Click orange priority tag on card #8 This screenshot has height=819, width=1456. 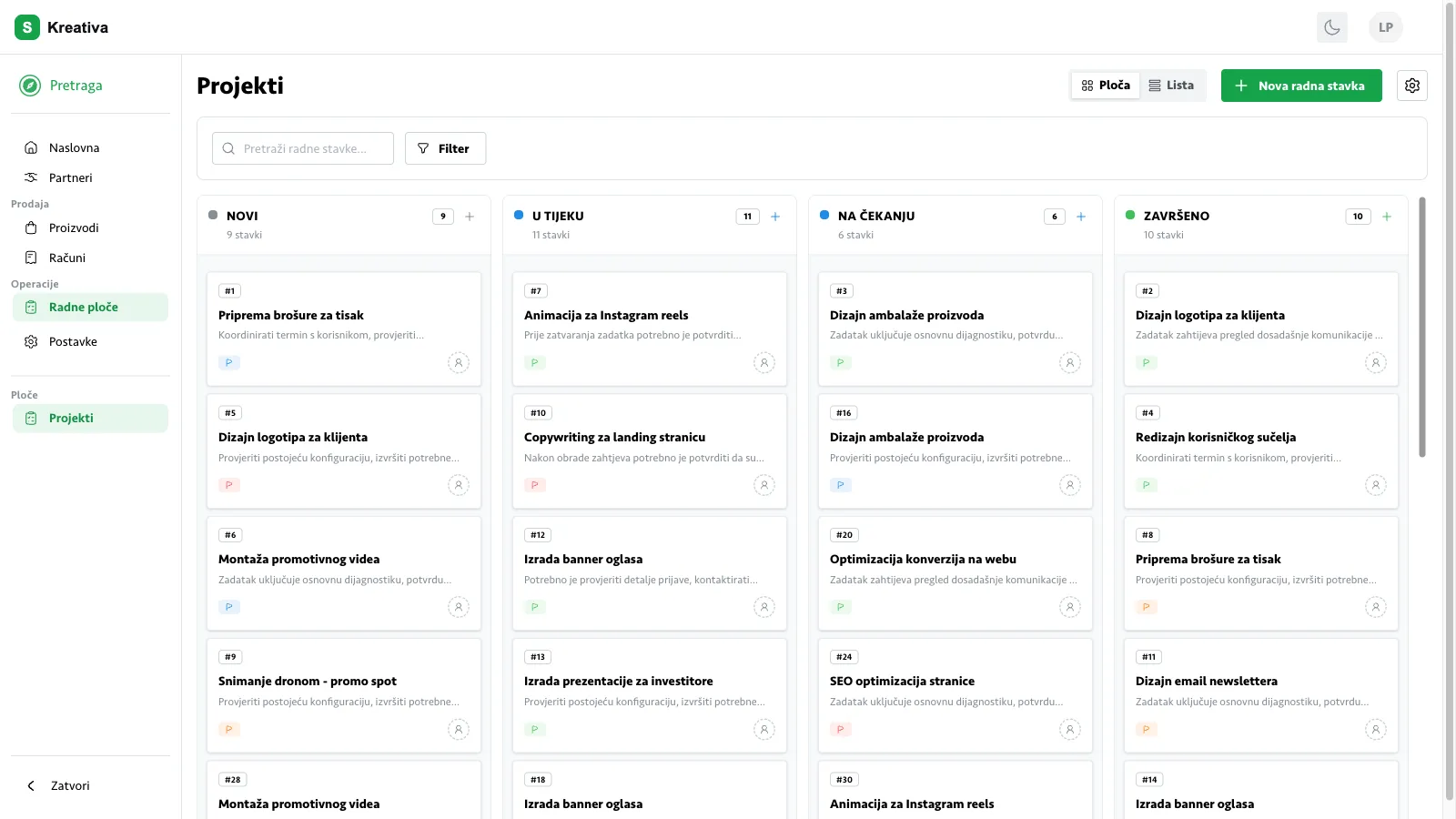(x=1147, y=607)
